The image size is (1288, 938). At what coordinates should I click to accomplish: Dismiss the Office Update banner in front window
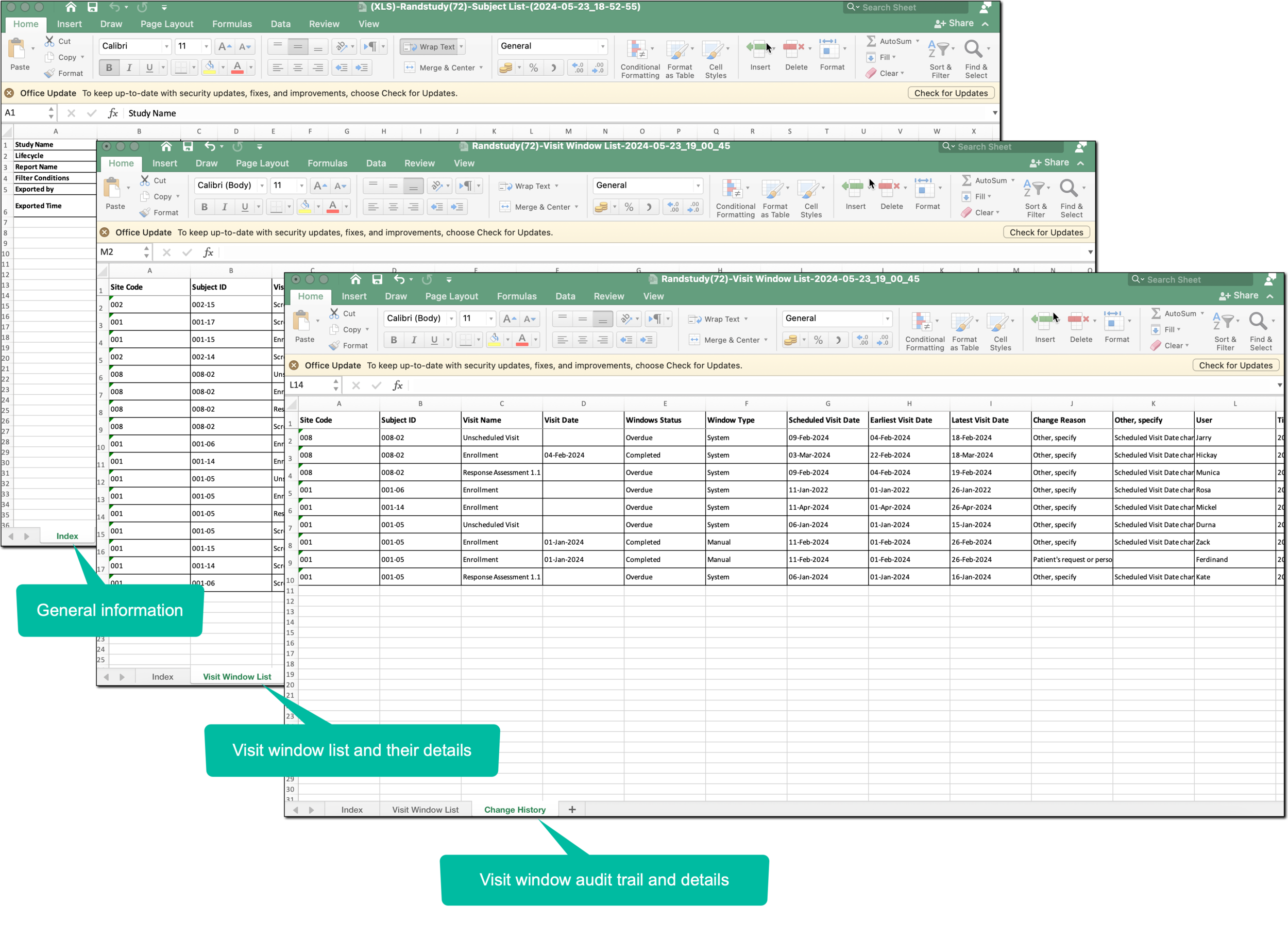coord(294,365)
